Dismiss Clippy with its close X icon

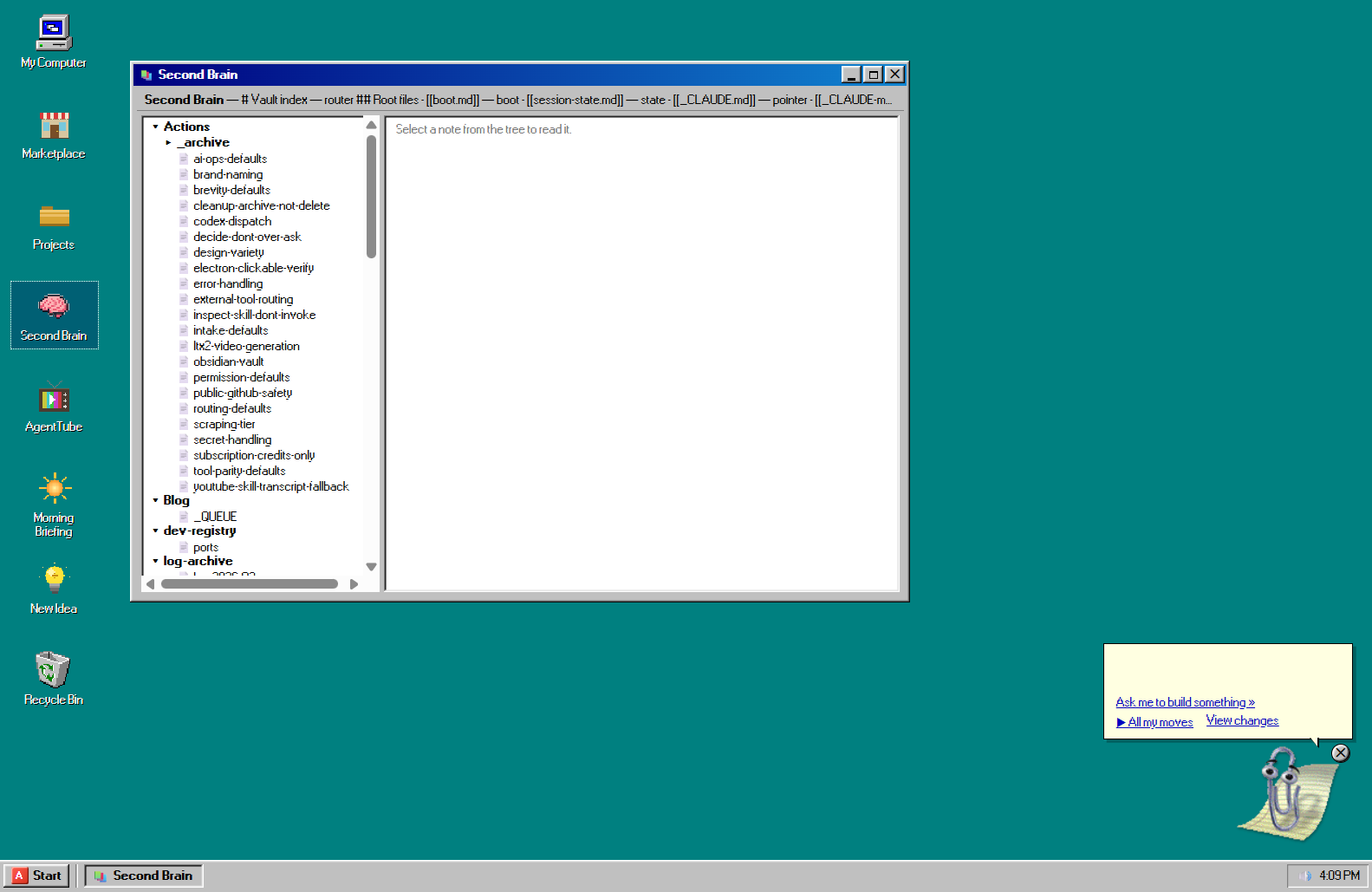[x=1341, y=752]
